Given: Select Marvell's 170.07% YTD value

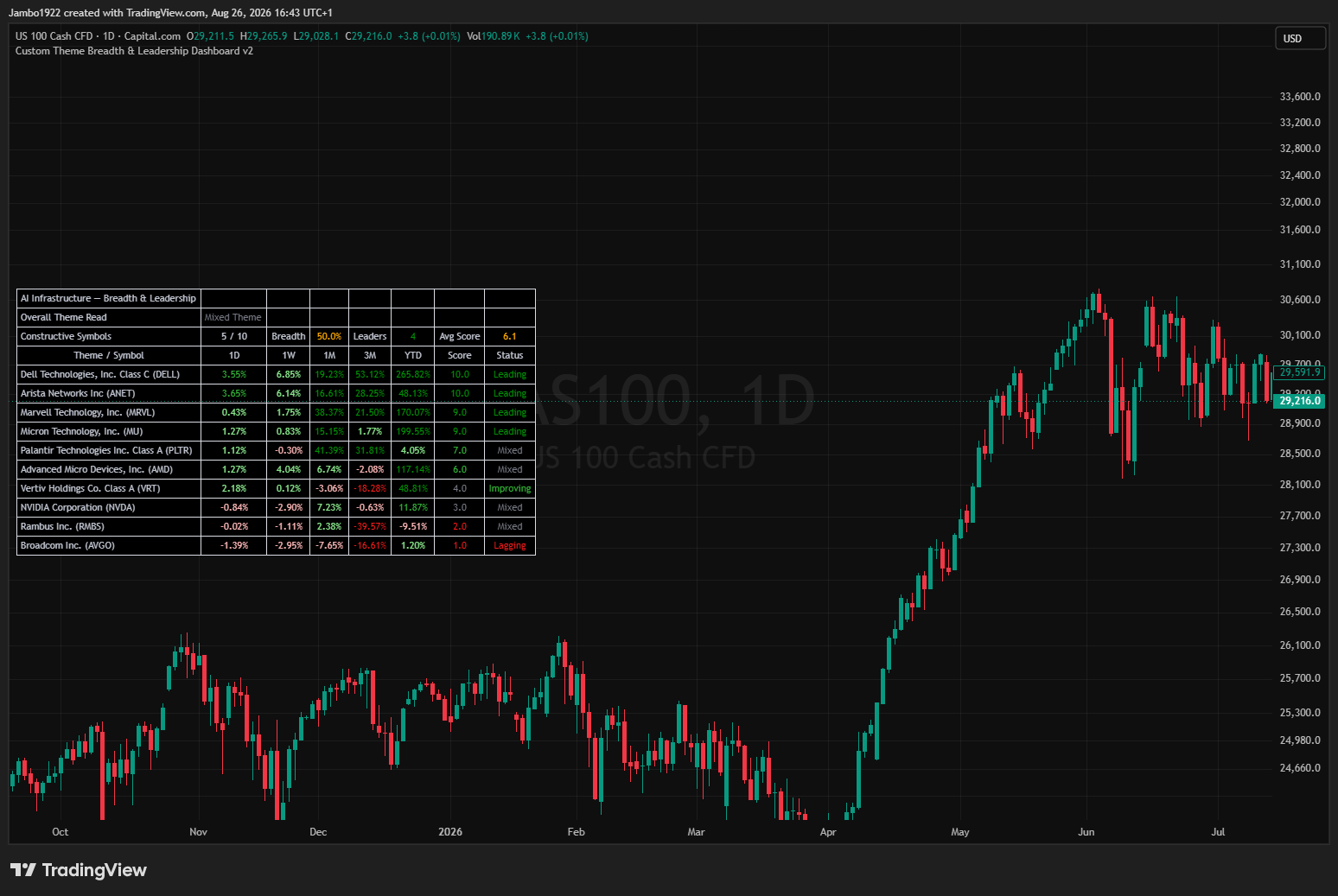Looking at the screenshot, I should [x=413, y=412].
